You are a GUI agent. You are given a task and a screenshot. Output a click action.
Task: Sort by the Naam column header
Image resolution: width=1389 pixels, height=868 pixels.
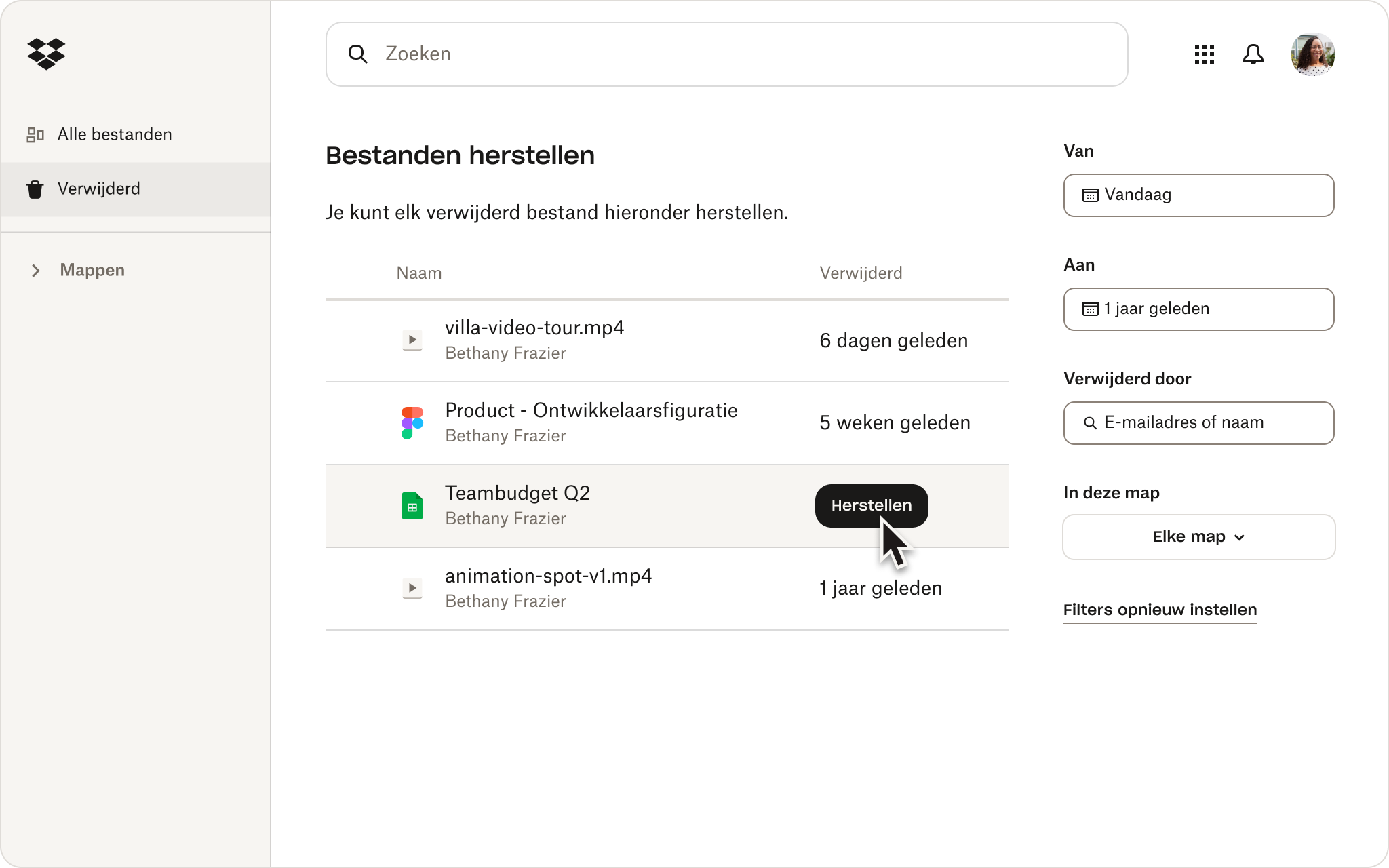click(419, 273)
